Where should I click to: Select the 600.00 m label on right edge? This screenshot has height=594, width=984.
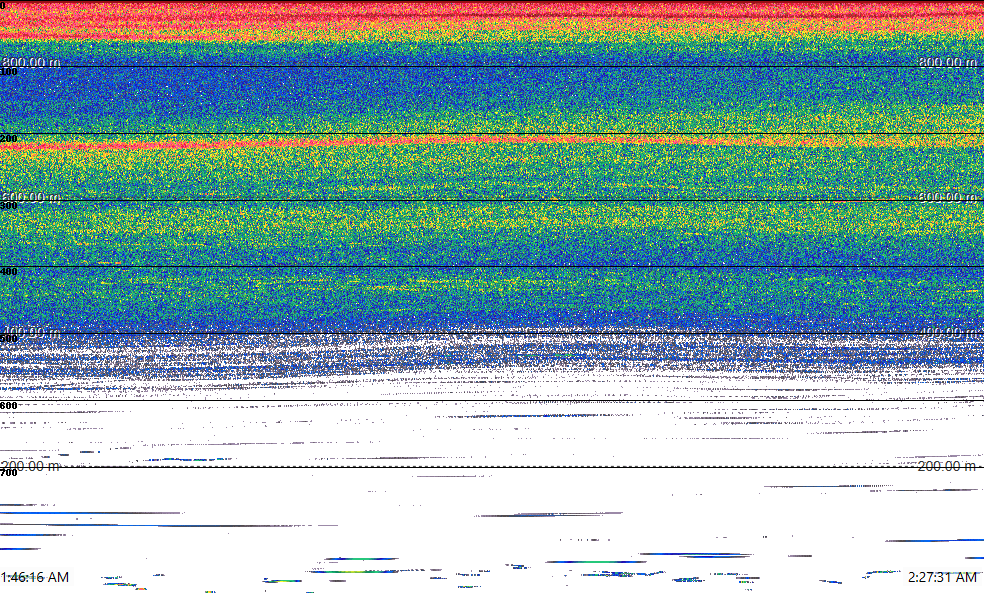pyautogui.click(x=948, y=196)
